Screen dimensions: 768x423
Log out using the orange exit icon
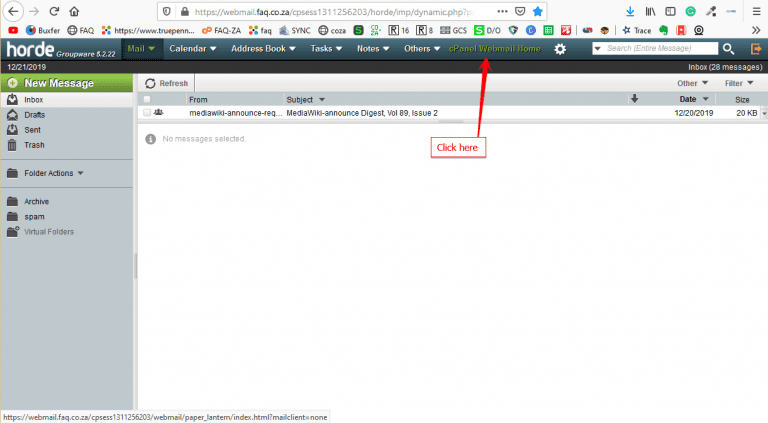(756, 48)
